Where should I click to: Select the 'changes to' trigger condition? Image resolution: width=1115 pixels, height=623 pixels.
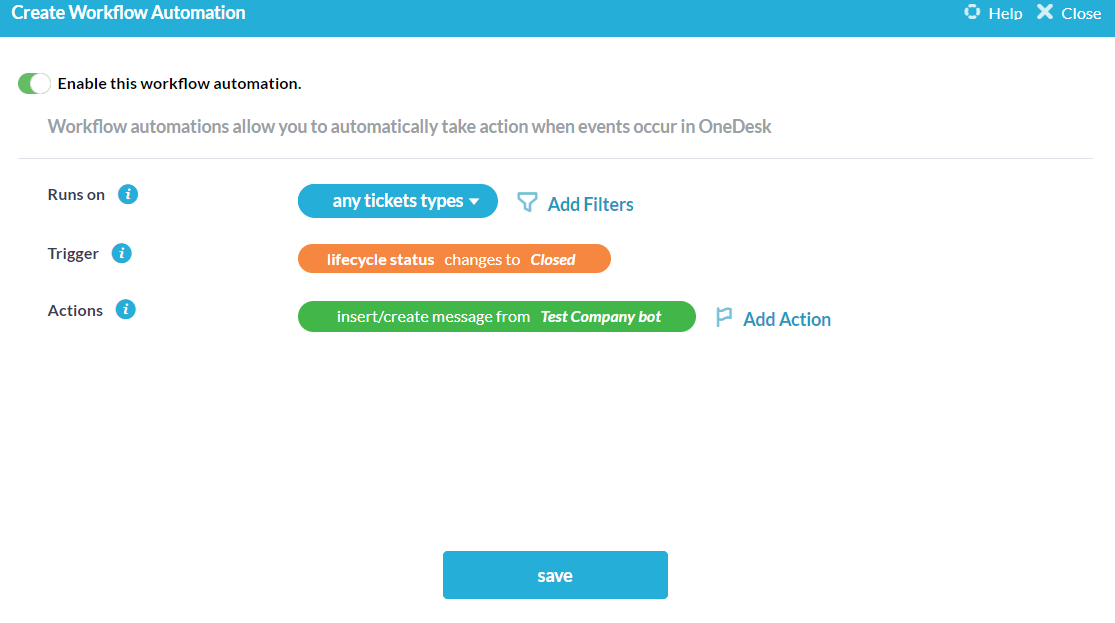click(482, 259)
